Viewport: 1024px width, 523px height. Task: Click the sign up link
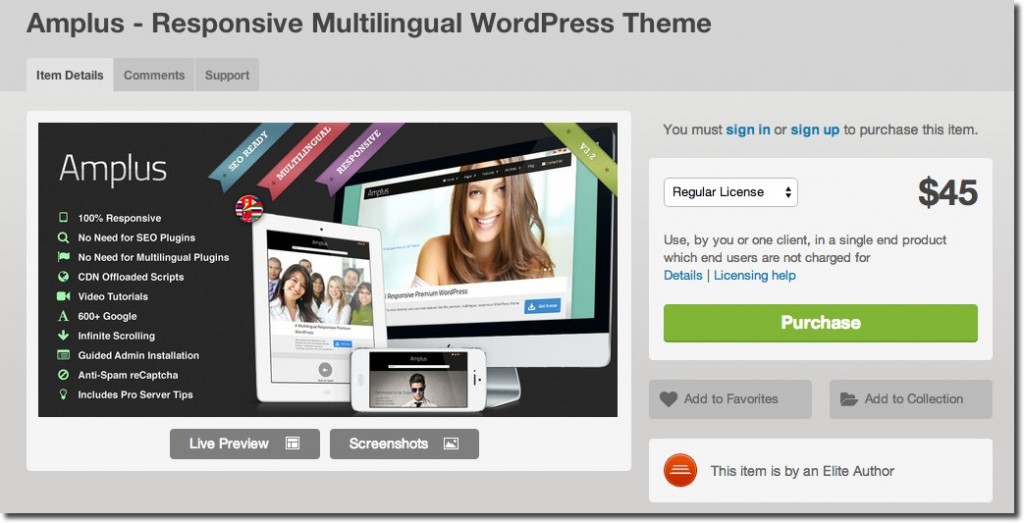tap(814, 129)
